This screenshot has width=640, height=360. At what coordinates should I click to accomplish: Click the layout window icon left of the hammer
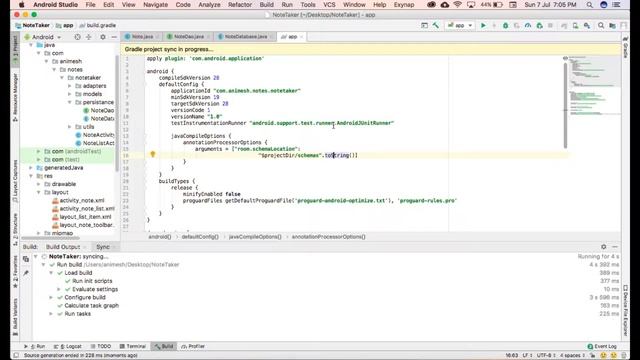[424, 25]
